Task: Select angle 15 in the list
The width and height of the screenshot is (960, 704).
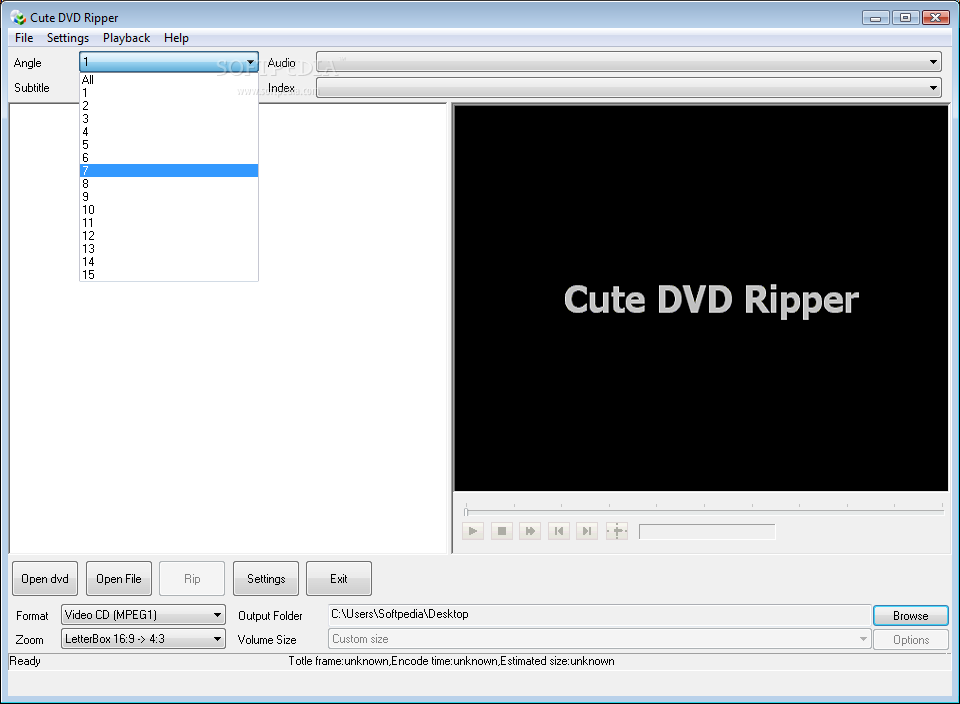Action: [x=169, y=274]
